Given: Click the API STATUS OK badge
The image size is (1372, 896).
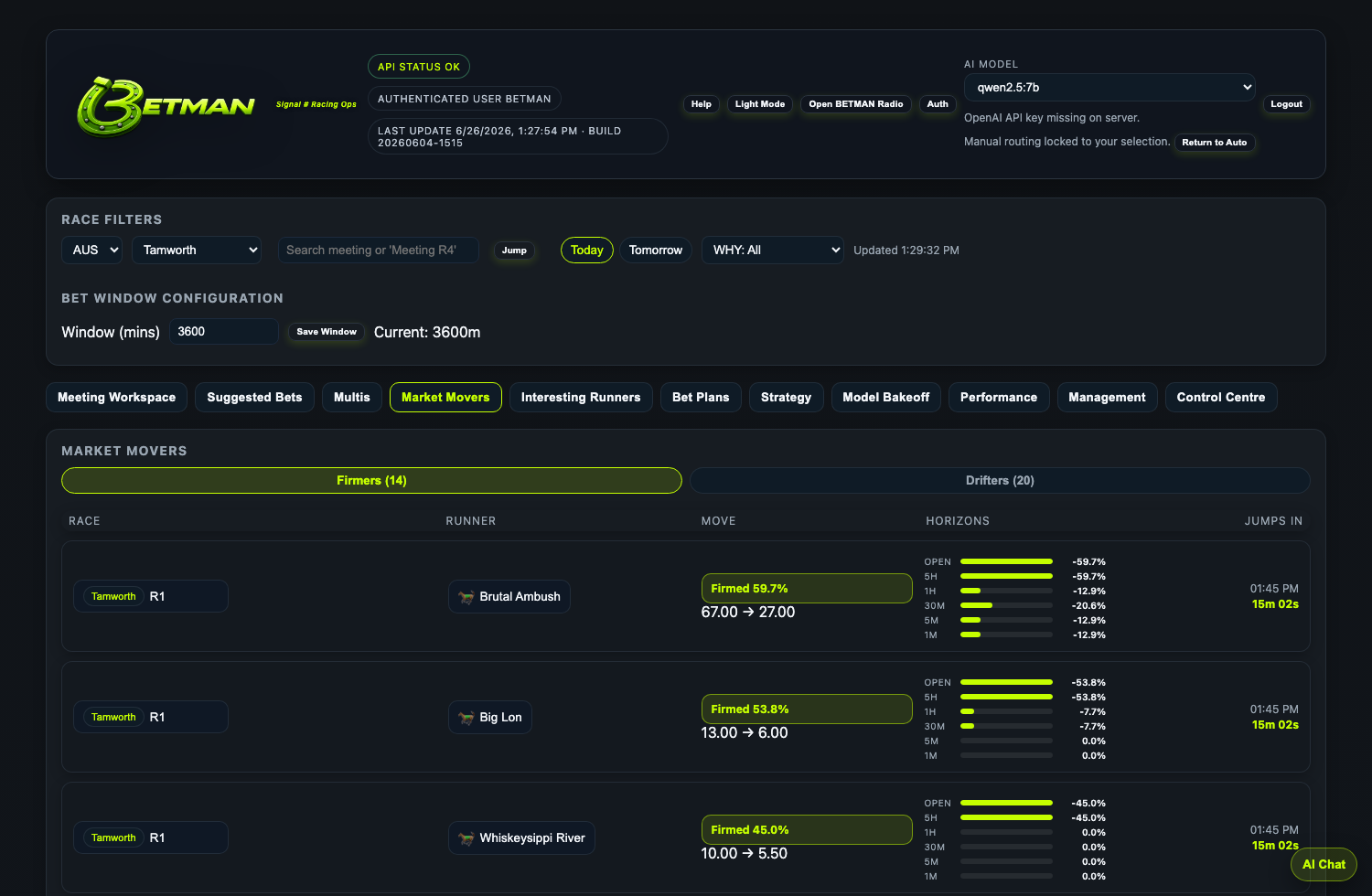Looking at the screenshot, I should pos(419,67).
